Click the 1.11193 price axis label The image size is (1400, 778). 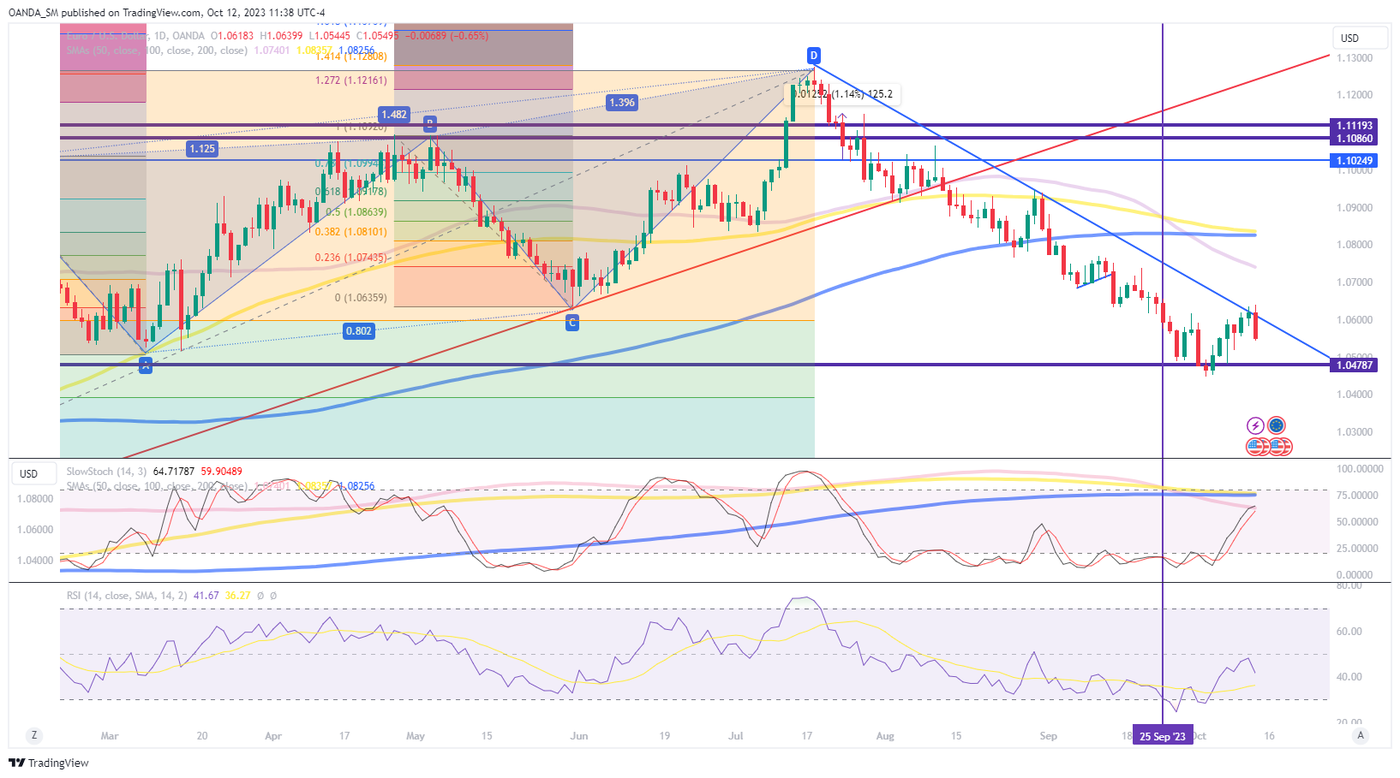click(1355, 125)
